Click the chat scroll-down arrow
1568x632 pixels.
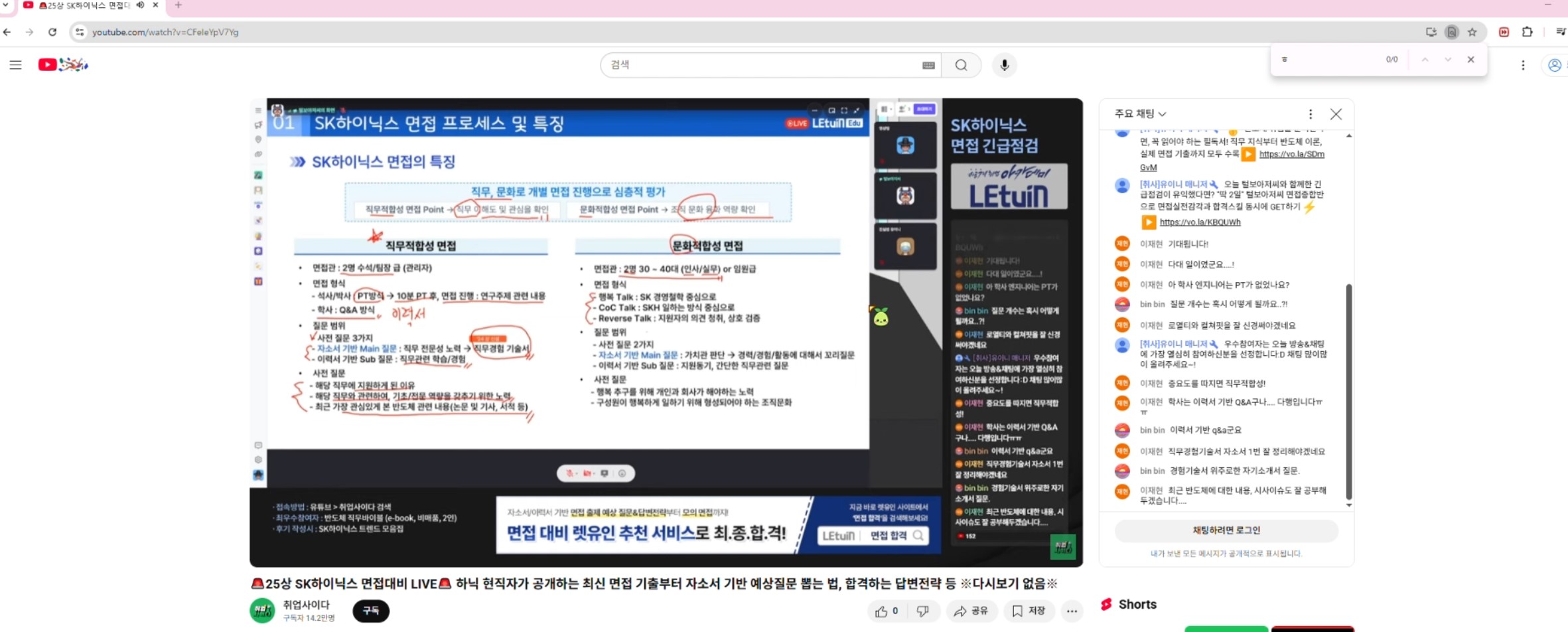pyautogui.click(x=1348, y=505)
